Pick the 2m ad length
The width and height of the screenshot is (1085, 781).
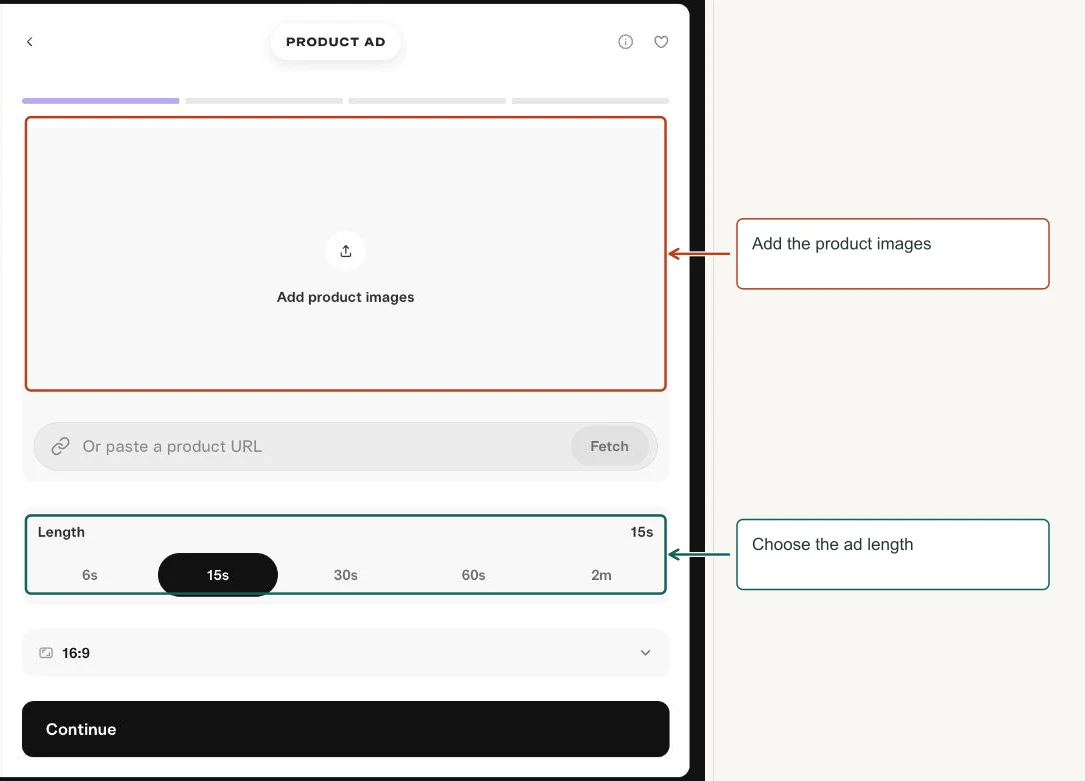[x=601, y=575]
